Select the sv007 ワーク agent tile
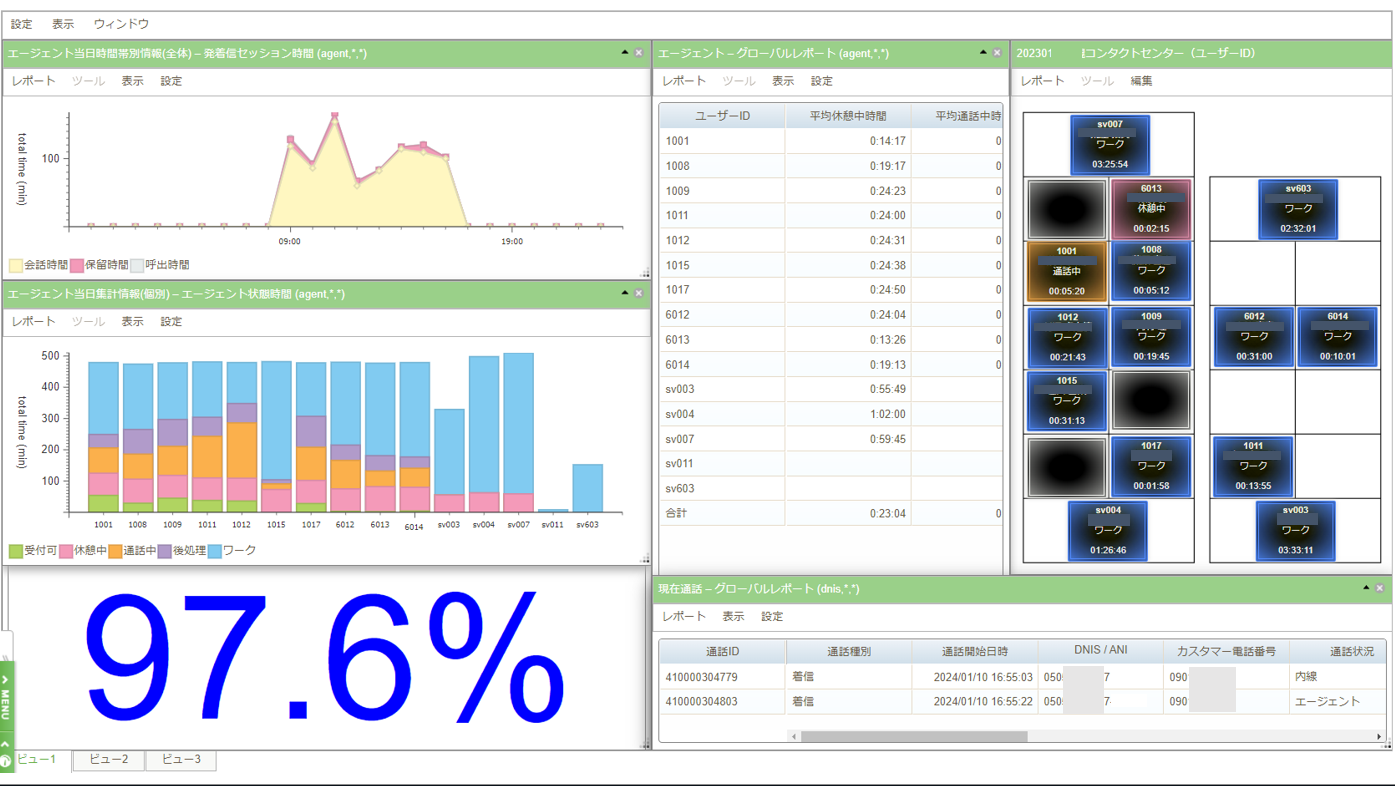Screen dimensions: 1395x786 (1110, 144)
